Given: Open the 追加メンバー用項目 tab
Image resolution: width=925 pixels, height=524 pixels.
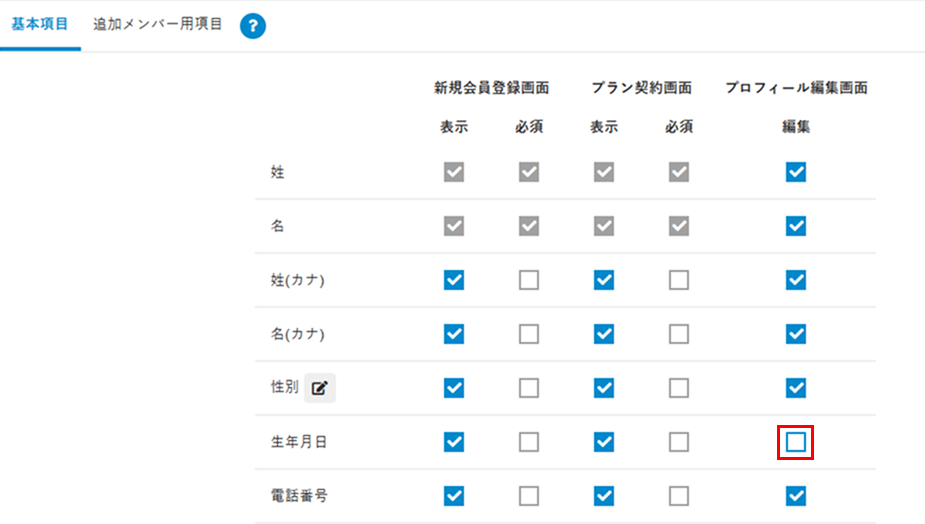Looking at the screenshot, I should 158,24.
